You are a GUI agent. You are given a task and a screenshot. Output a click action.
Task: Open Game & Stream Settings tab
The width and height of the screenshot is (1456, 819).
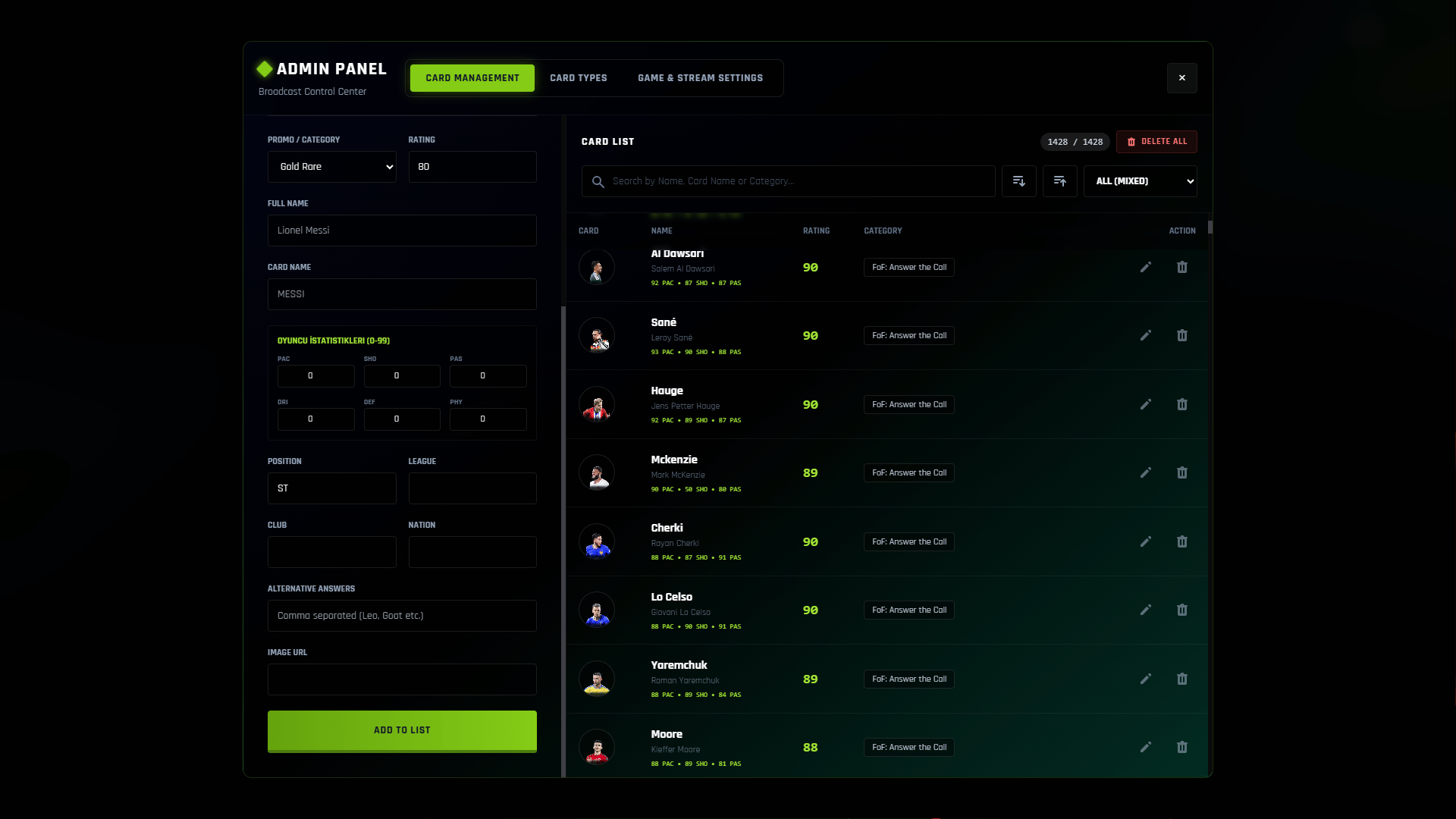(x=700, y=78)
